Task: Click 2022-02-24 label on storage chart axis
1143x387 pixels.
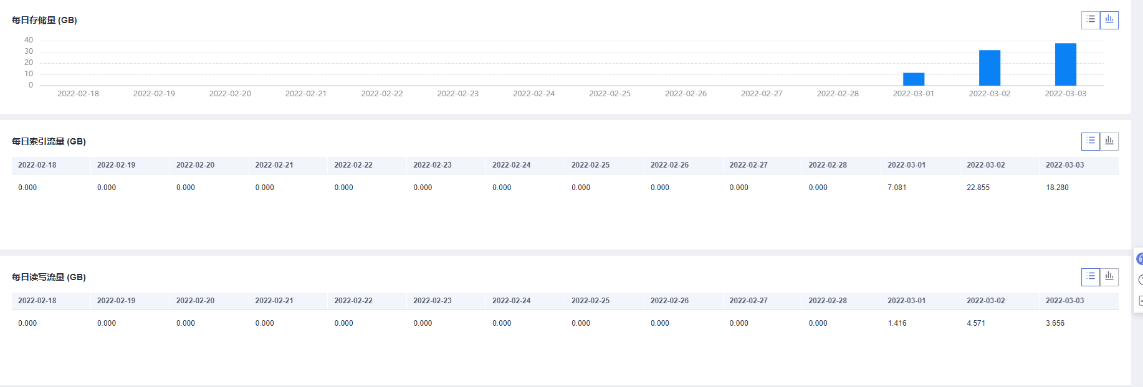Action: pos(534,94)
